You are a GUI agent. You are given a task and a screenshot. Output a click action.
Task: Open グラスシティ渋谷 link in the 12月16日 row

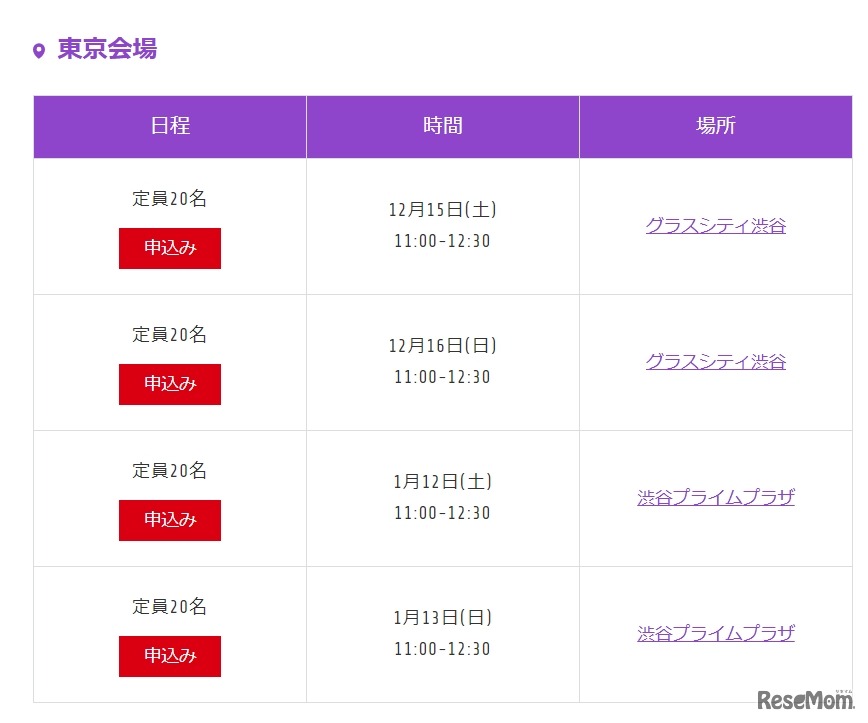(x=716, y=362)
